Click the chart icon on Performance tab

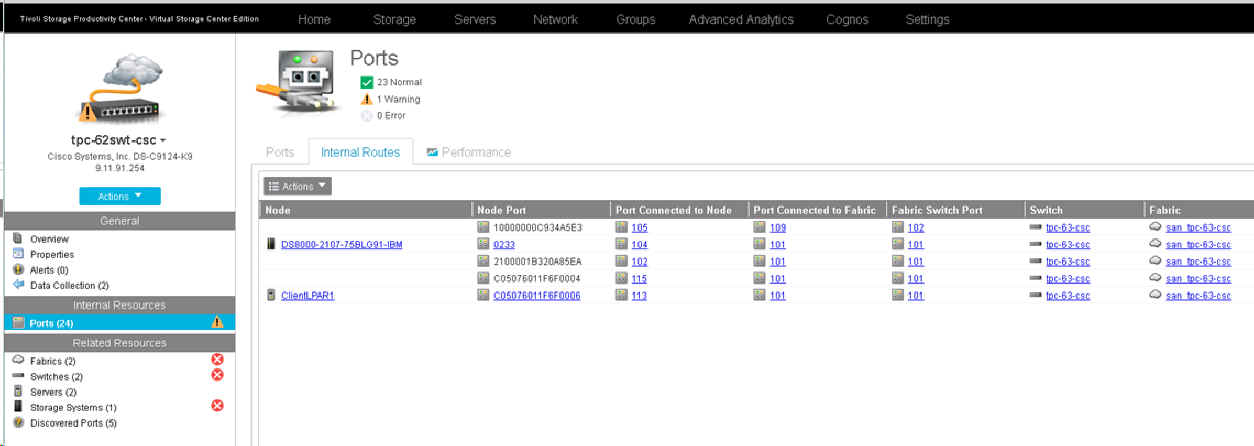pyautogui.click(x=432, y=152)
